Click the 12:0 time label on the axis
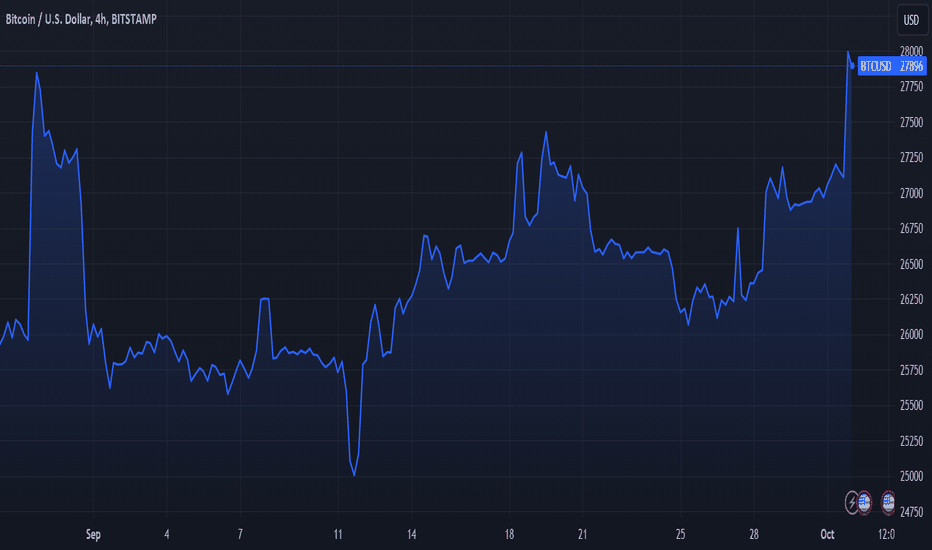Screen dimensions: 932x550 click(886, 535)
